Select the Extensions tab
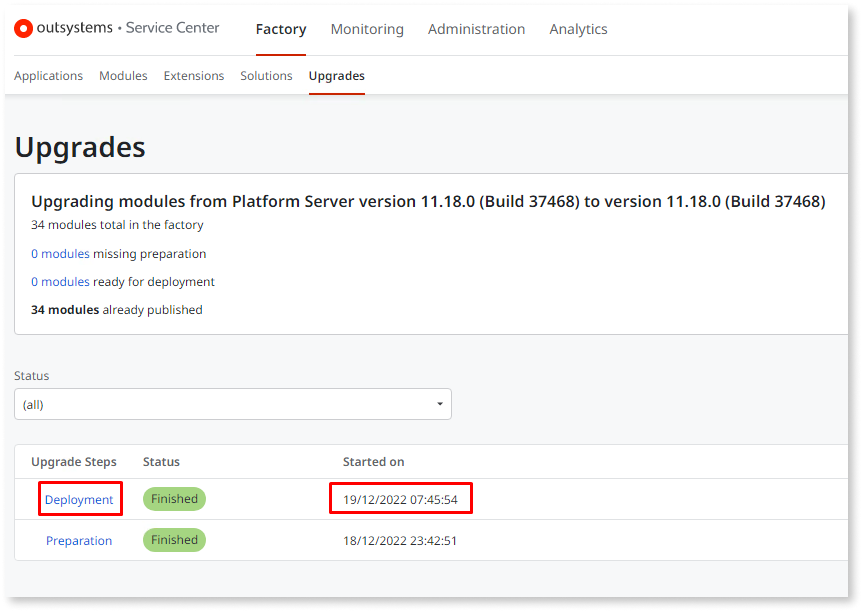This screenshot has width=863, height=612. point(193,75)
